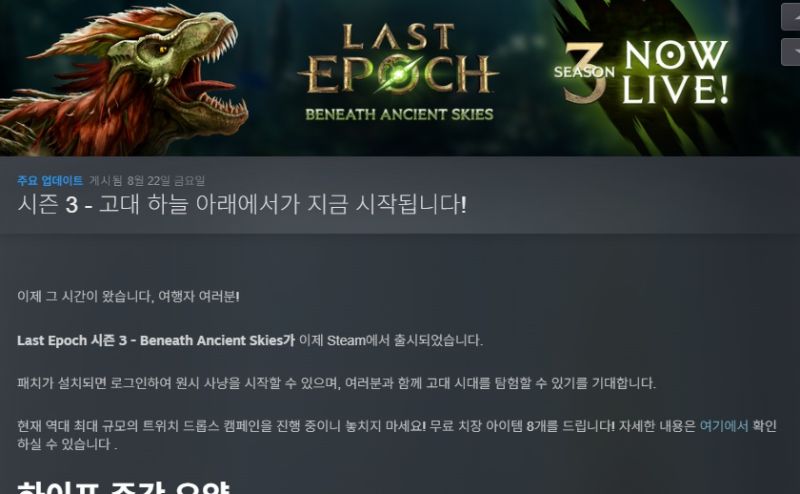Click the large Season 3 numeral

[584, 71]
